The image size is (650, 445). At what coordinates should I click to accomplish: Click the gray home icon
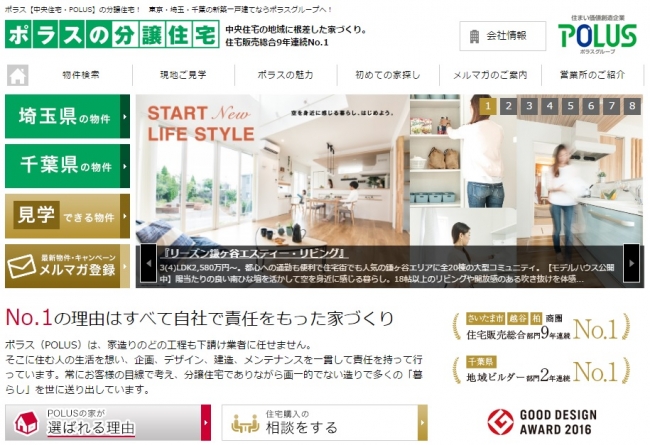(17, 75)
